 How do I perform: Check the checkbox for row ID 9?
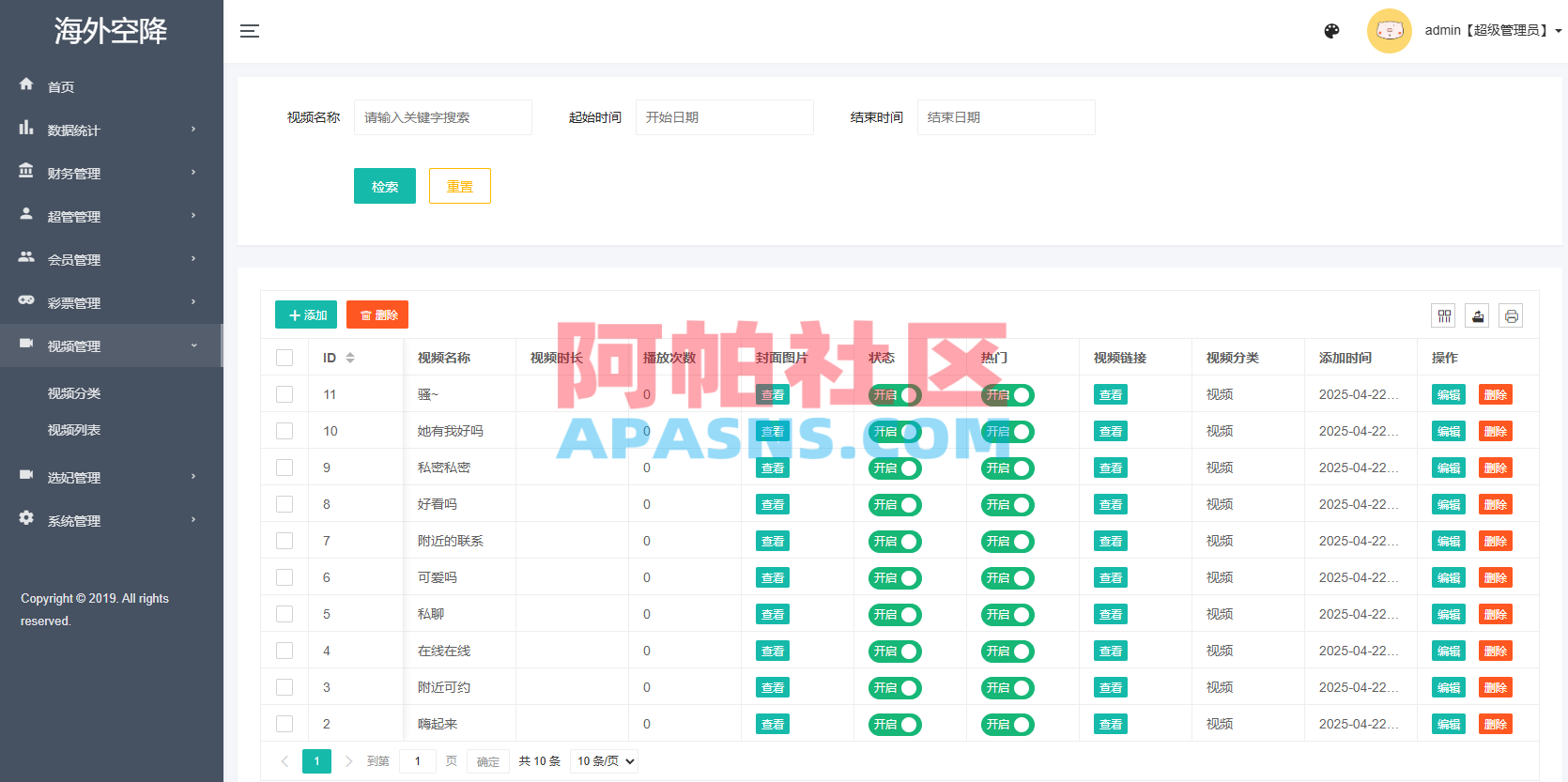click(x=284, y=468)
